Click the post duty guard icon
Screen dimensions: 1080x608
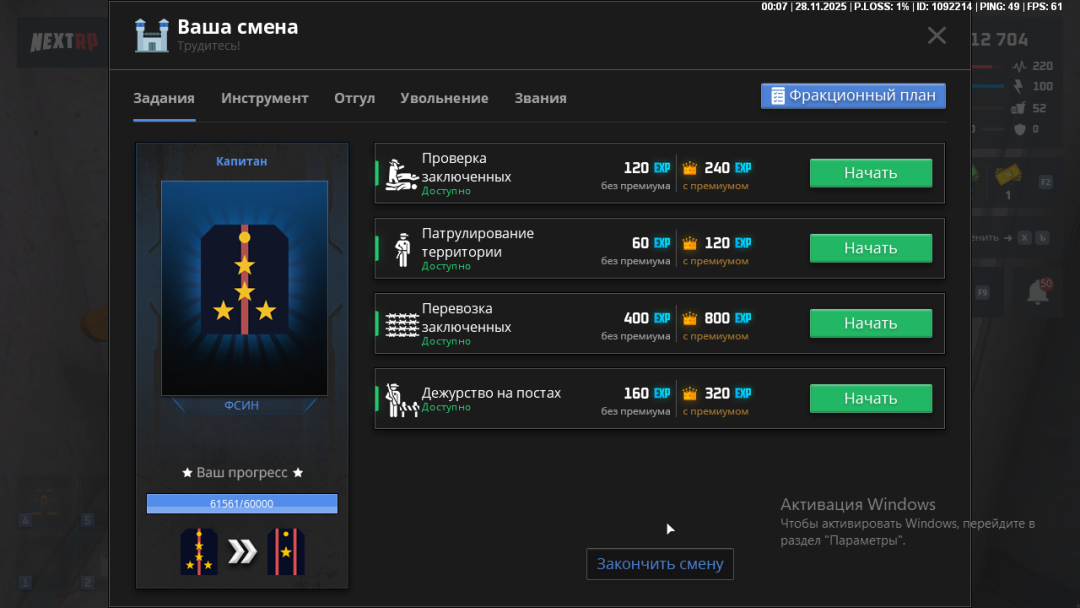pyautogui.click(x=401, y=399)
